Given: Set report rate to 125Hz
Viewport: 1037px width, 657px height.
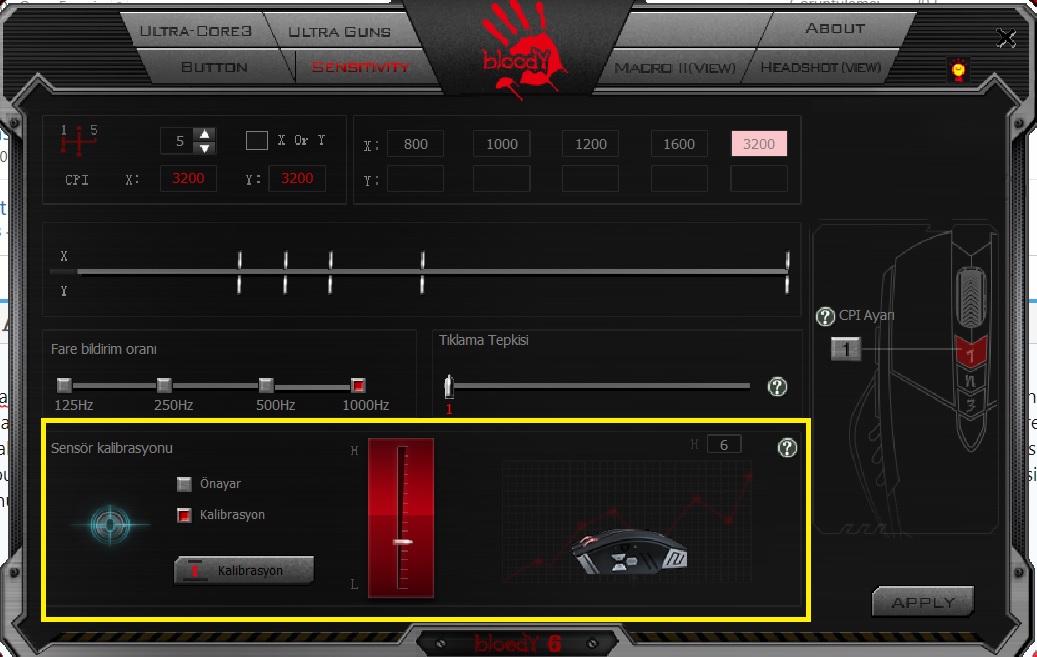Looking at the screenshot, I should click(64, 385).
